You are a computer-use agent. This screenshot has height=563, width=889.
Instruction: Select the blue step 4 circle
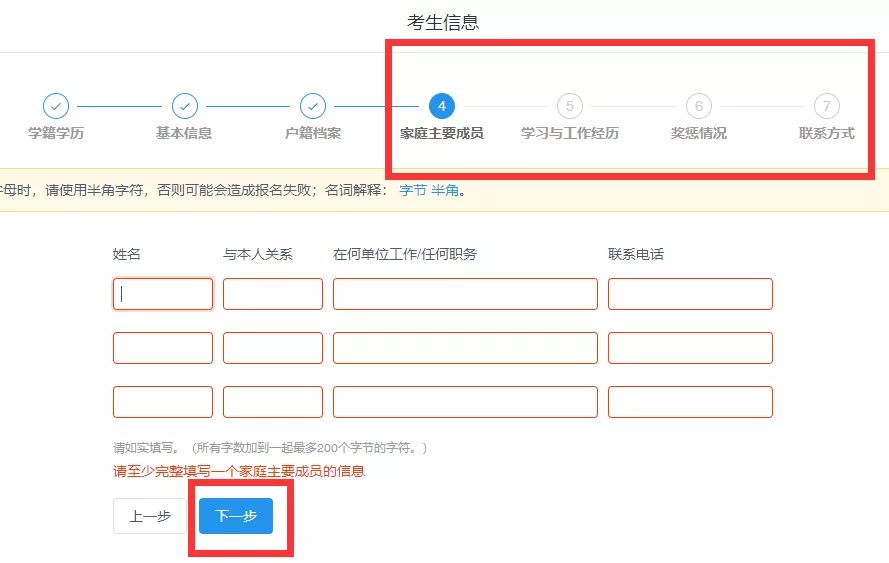[x=441, y=106]
